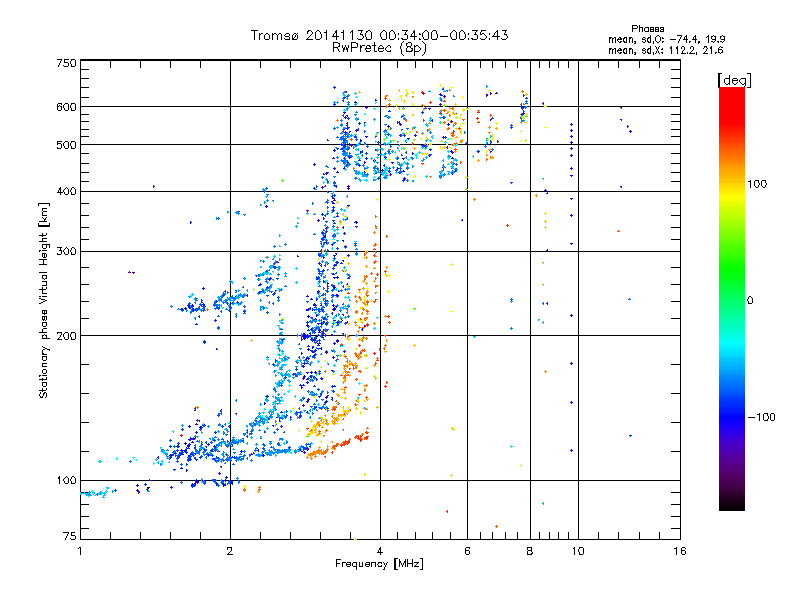Screen dimensions: 800x600
Task: Click the x-axis tick label '8'
Action: coord(530,551)
